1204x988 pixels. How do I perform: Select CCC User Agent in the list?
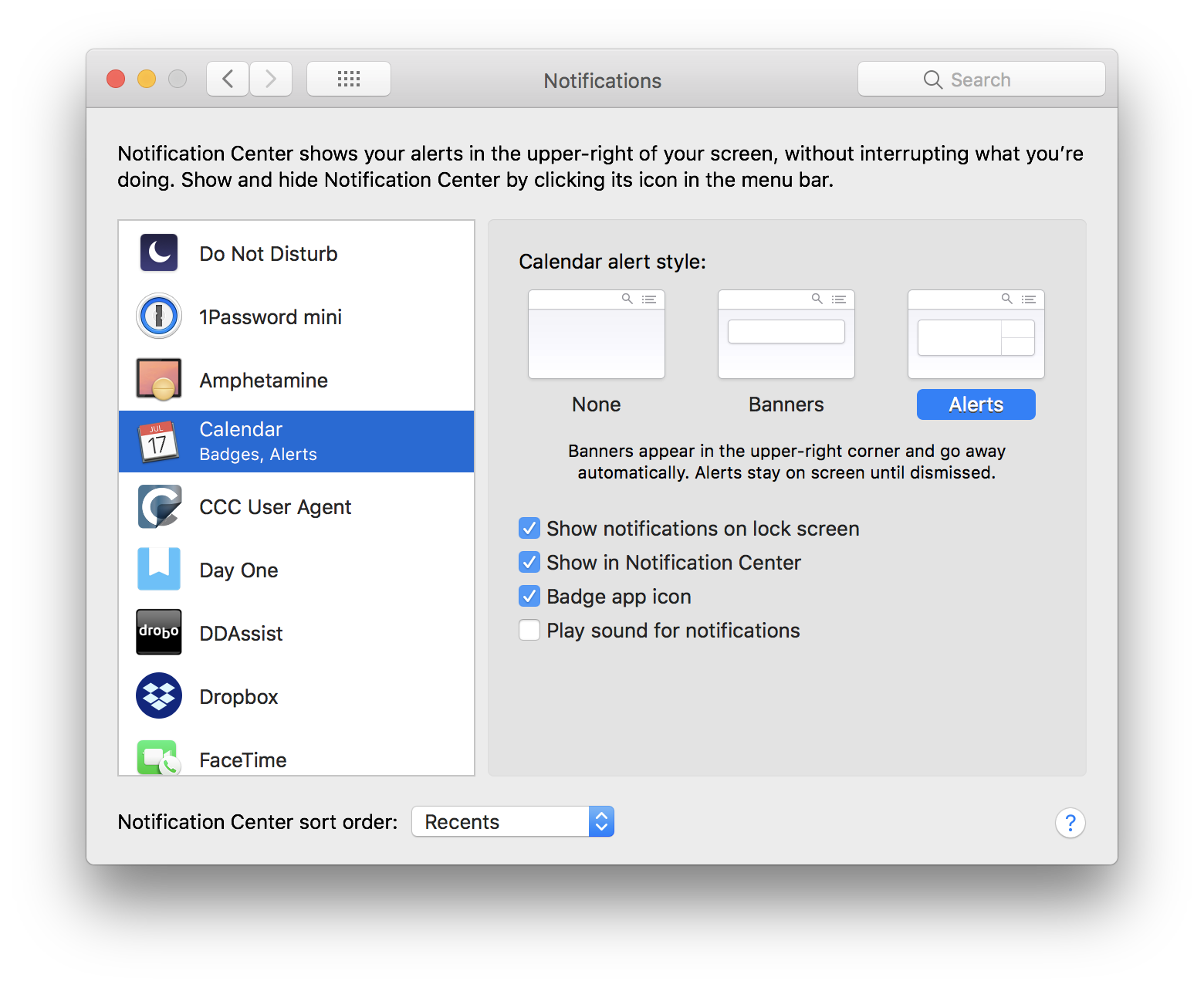point(296,506)
